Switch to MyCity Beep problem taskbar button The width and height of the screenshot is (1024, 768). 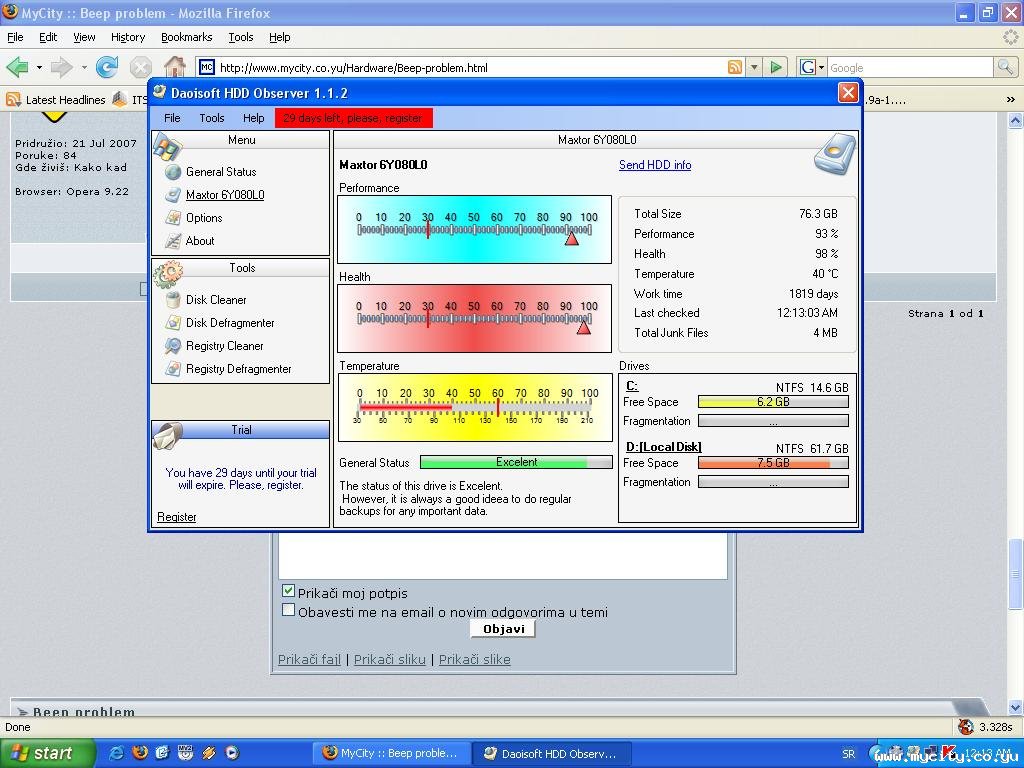392,753
